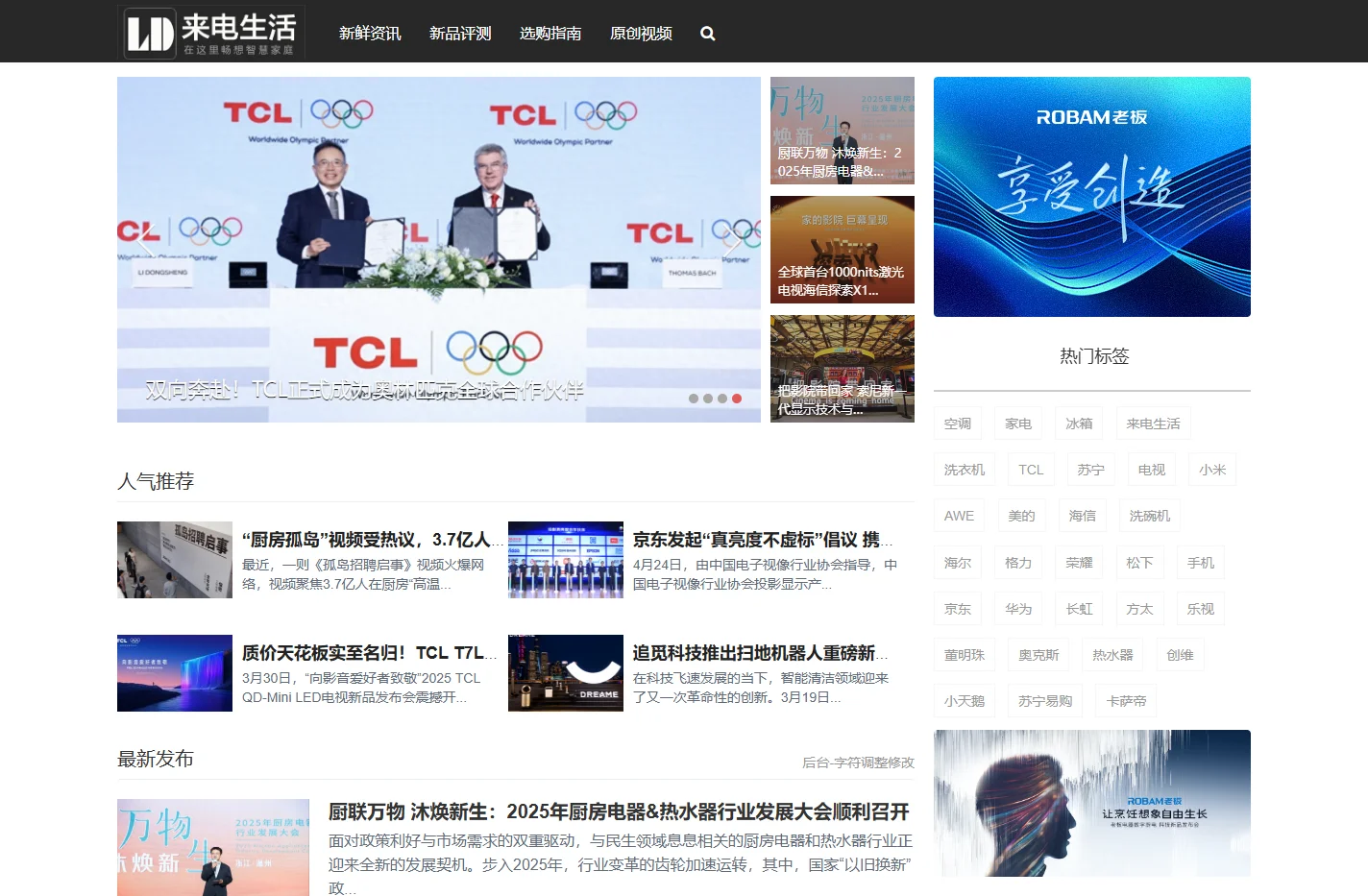Open 厨联万物 沐焕新生 side thumbnail
The height and width of the screenshot is (896, 1368).
pyautogui.click(x=843, y=131)
